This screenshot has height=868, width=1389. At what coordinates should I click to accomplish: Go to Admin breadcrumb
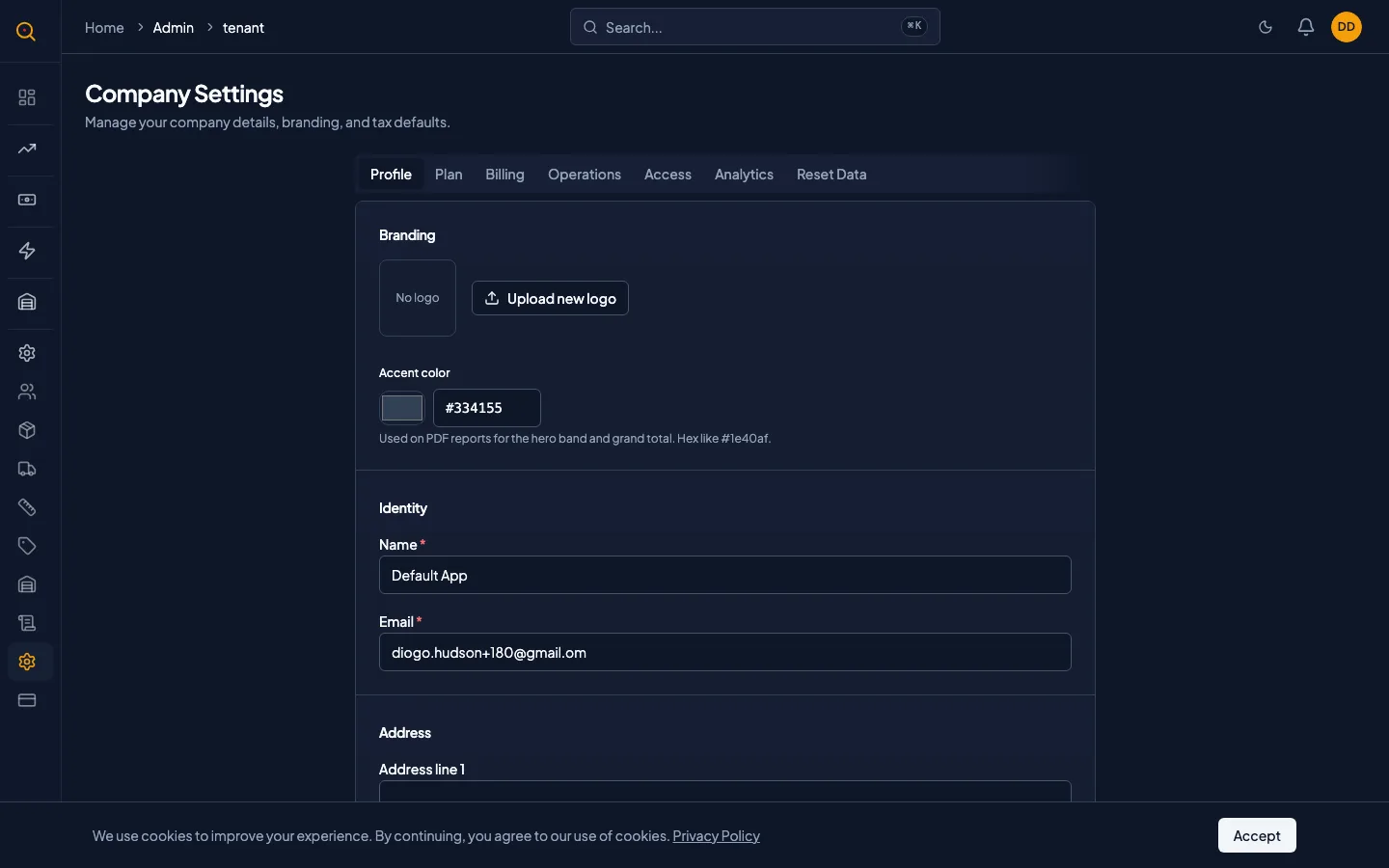(x=173, y=27)
